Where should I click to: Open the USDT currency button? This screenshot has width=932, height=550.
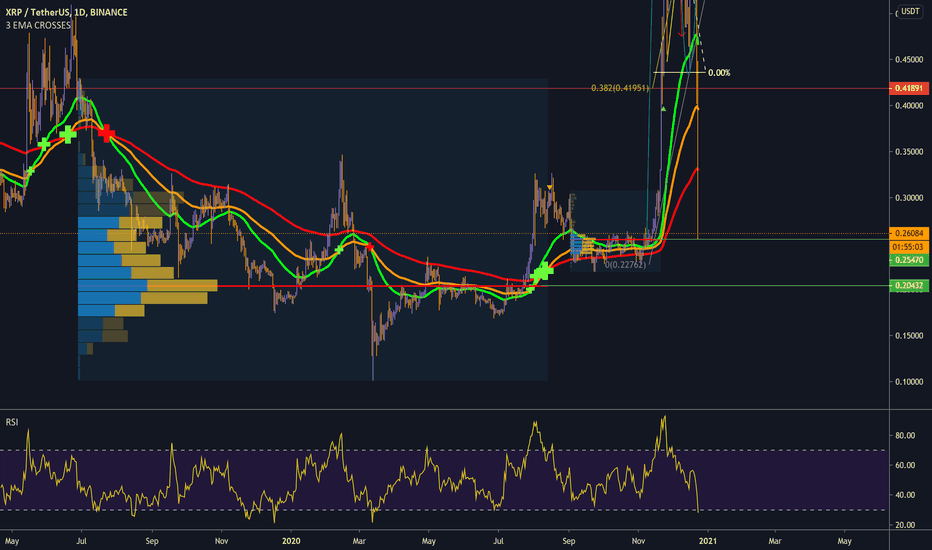click(x=910, y=11)
